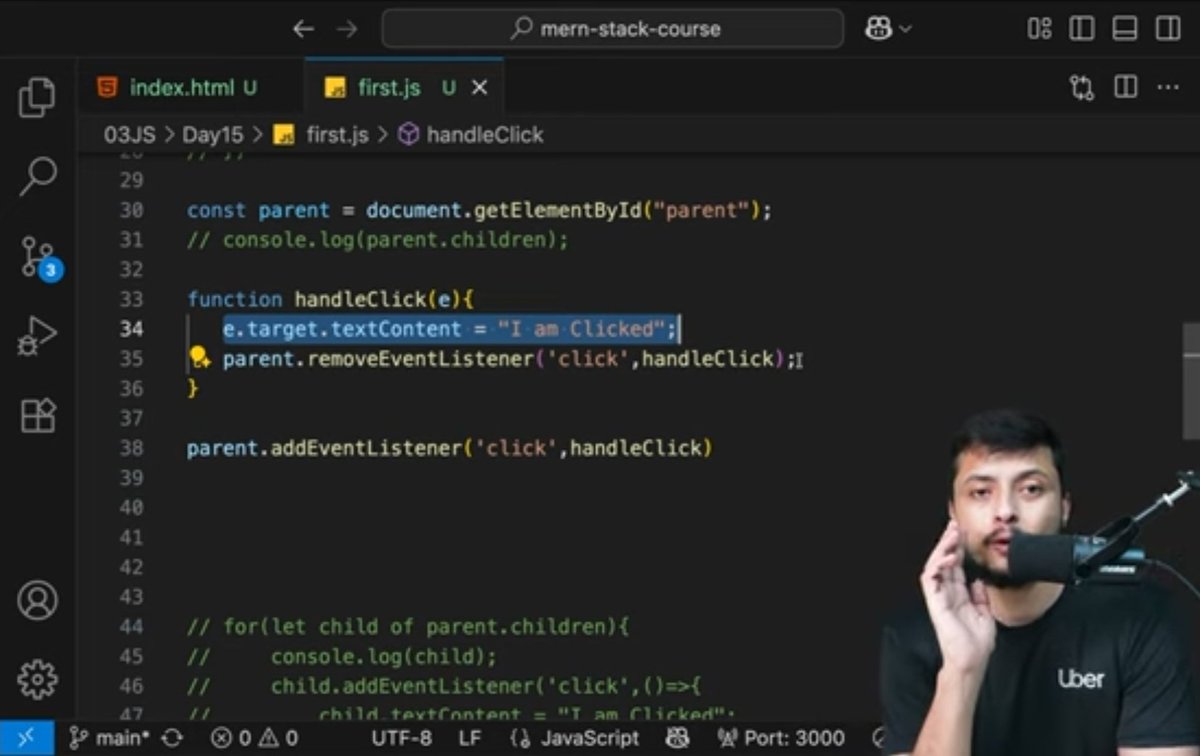
Task: Click on parent.addEventListener code line
Action: 449,448
